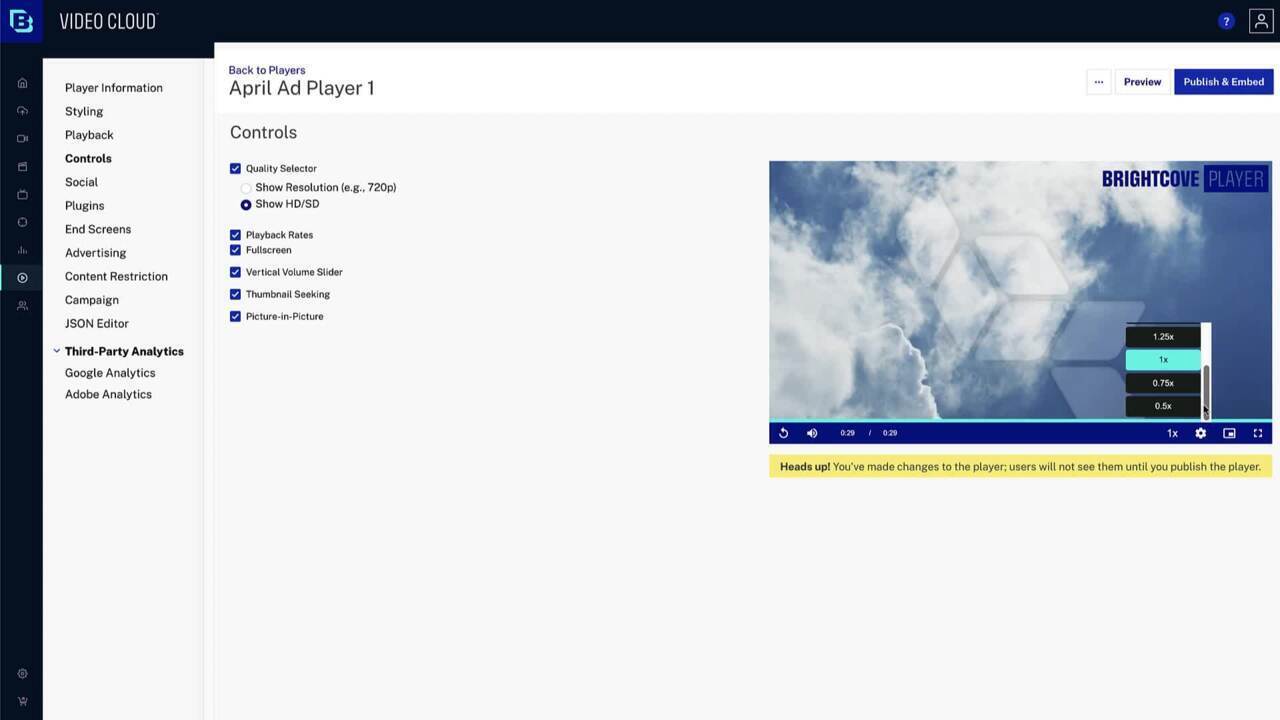Toggle the Thumbnail Seeking checkbox
The width and height of the screenshot is (1280, 720).
235,294
